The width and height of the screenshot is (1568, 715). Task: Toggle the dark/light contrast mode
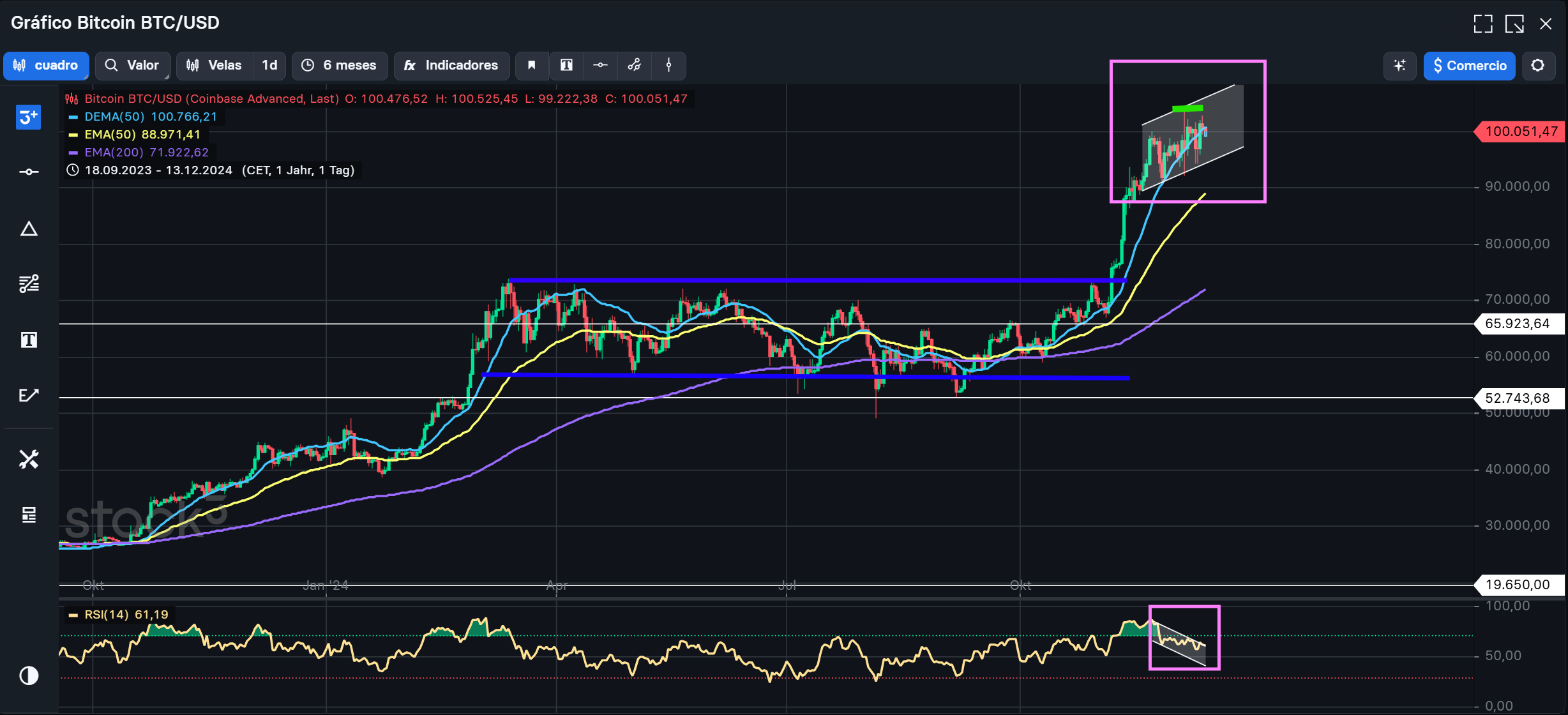pyautogui.click(x=29, y=675)
